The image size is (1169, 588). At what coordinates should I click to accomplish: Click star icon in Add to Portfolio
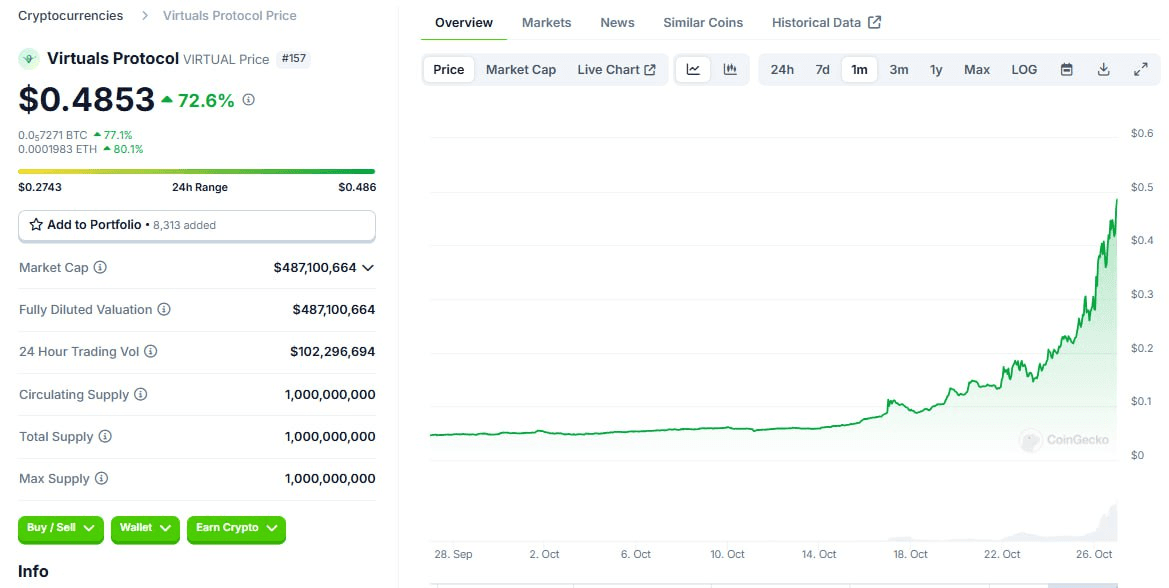(36, 224)
